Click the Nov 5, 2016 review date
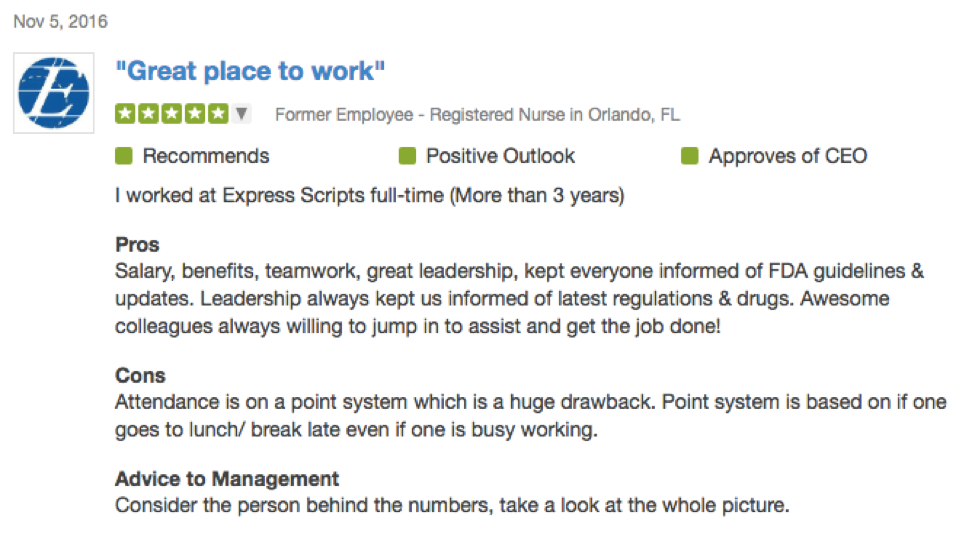The width and height of the screenshot is (975, 550). pyautogui.click(x=60, y=22)
